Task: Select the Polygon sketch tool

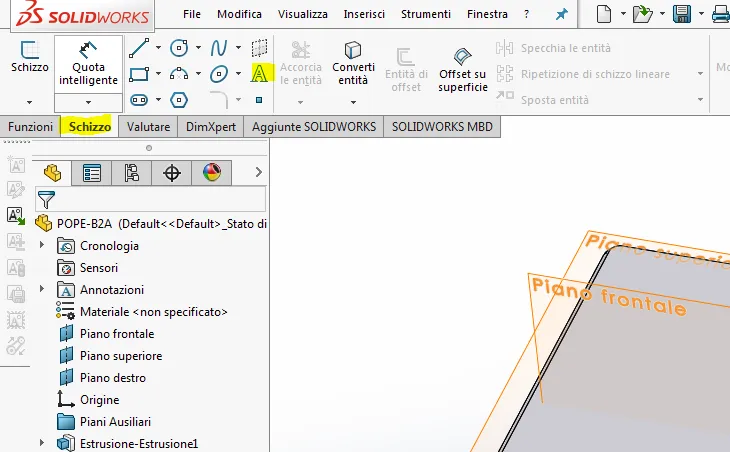Action: (x=179, y=100)
